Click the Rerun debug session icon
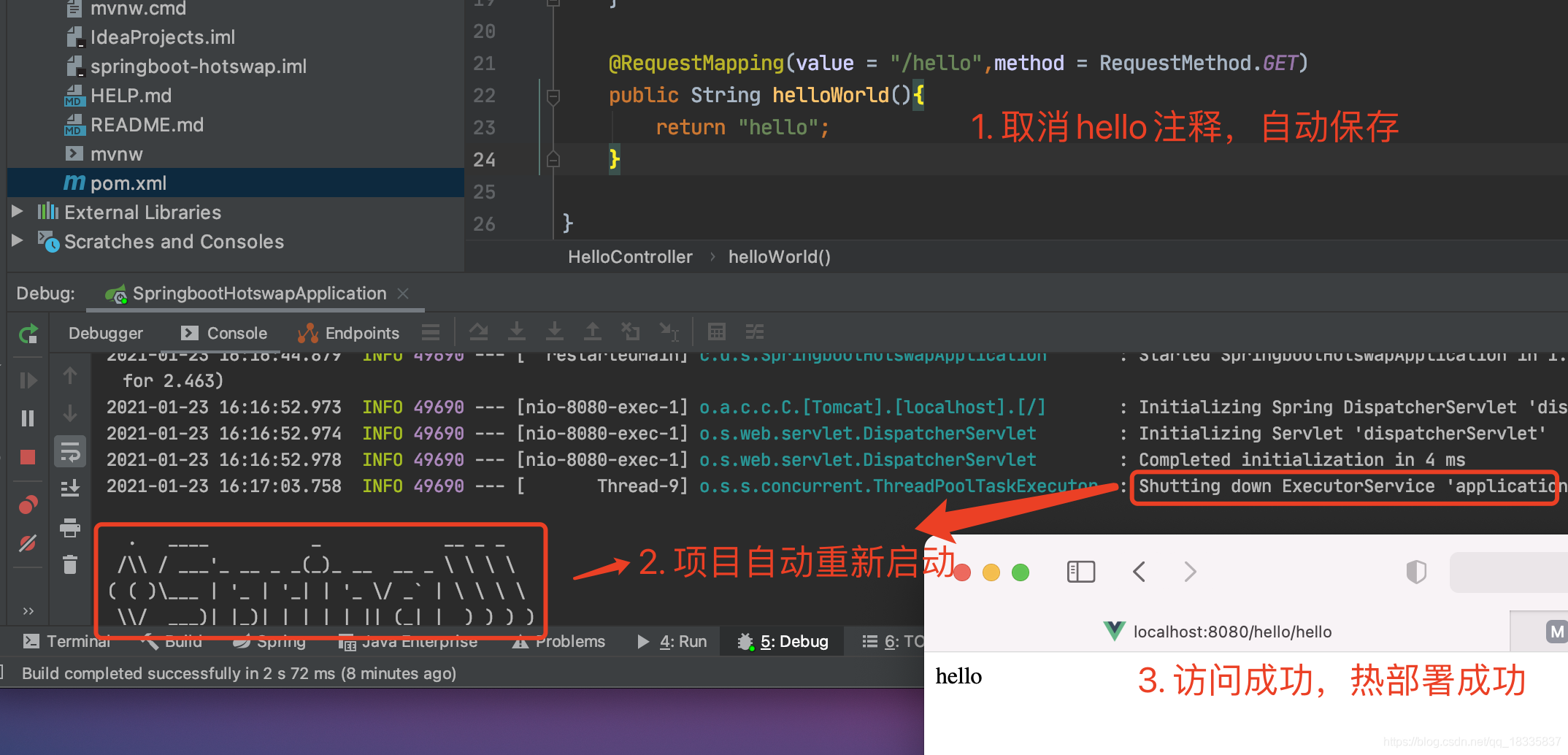1568x755 pixels. 28,334
